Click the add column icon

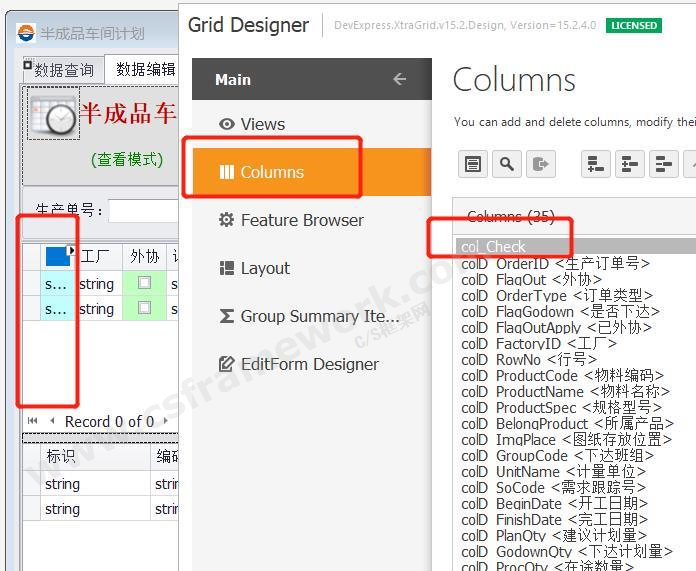[597, 164]
